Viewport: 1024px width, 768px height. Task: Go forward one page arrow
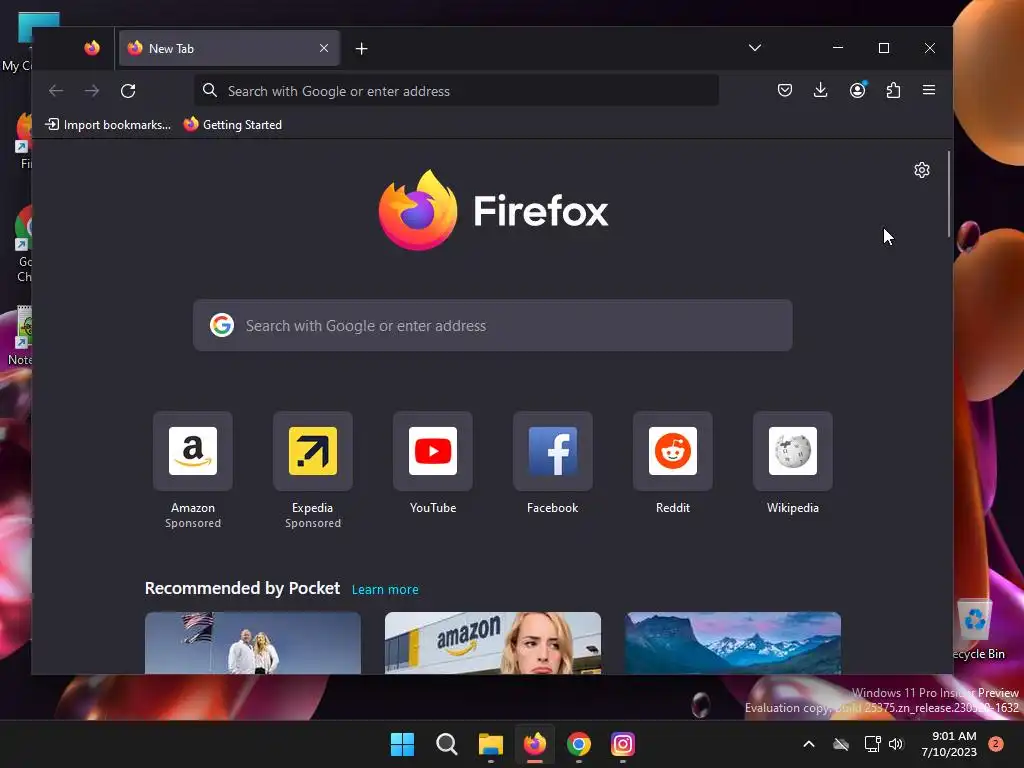(x=92, y=91)
